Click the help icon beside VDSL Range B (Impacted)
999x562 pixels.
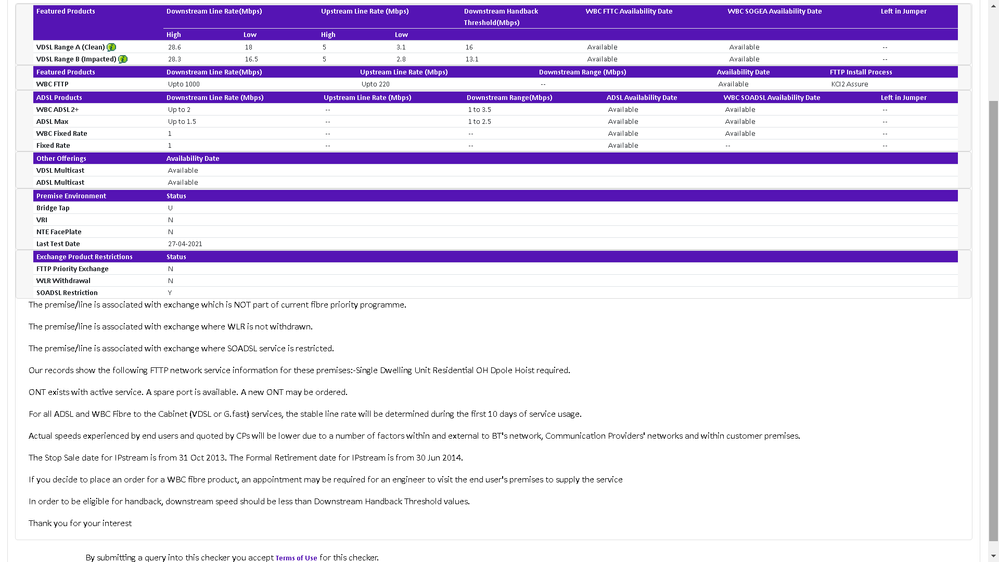pyautogui.click(x=123, y=59)
